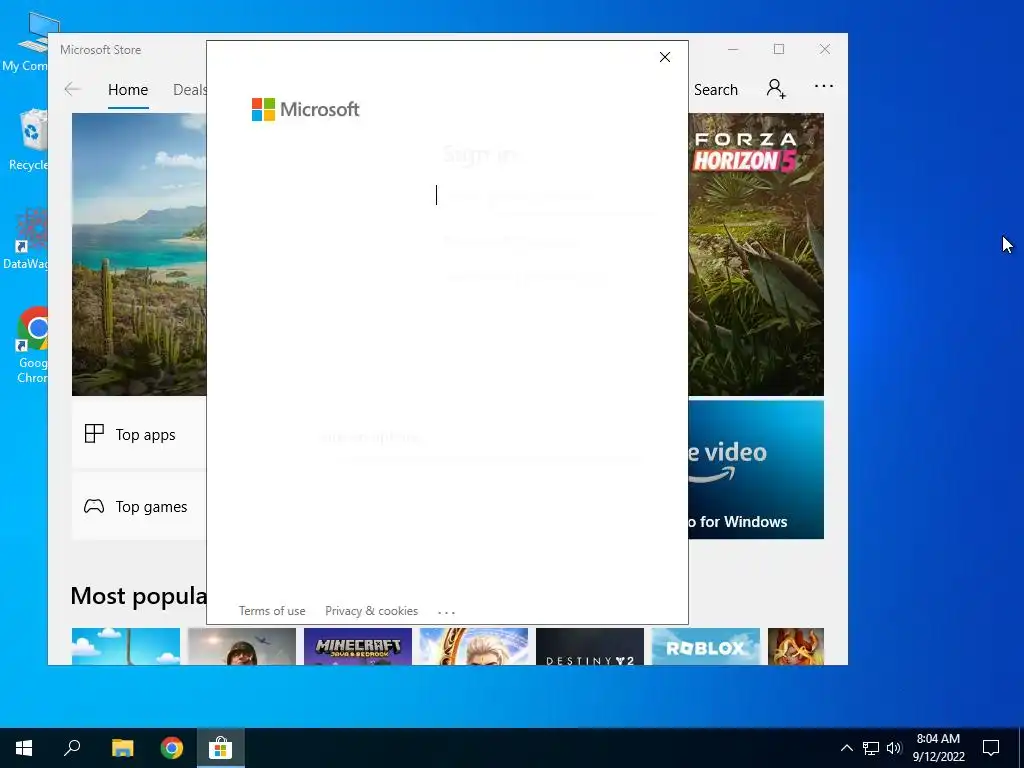Open File Explorer from taskbar

[122, 748]
